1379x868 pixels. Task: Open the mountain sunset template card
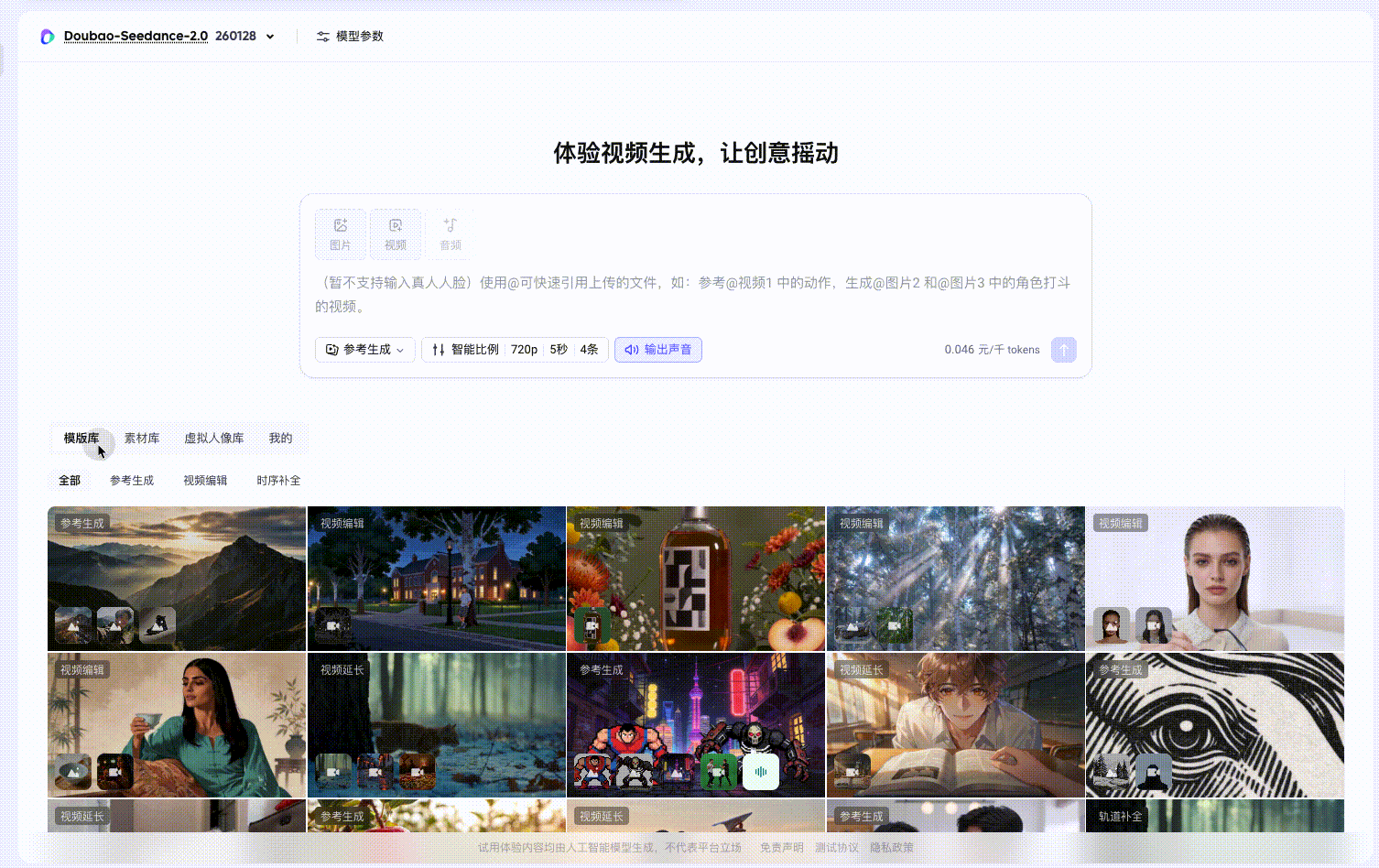177,579
